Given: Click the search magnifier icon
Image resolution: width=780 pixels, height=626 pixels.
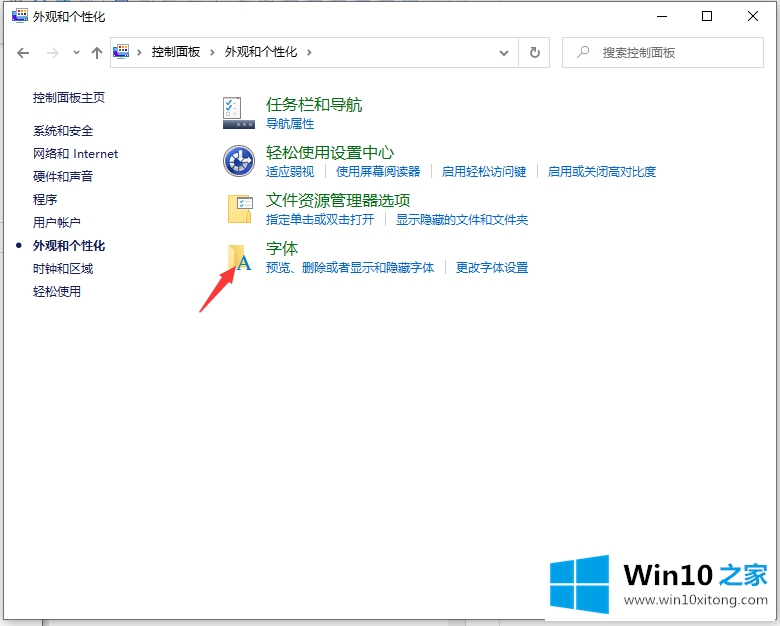Looking at the screenshot, I should pos(583,52).
